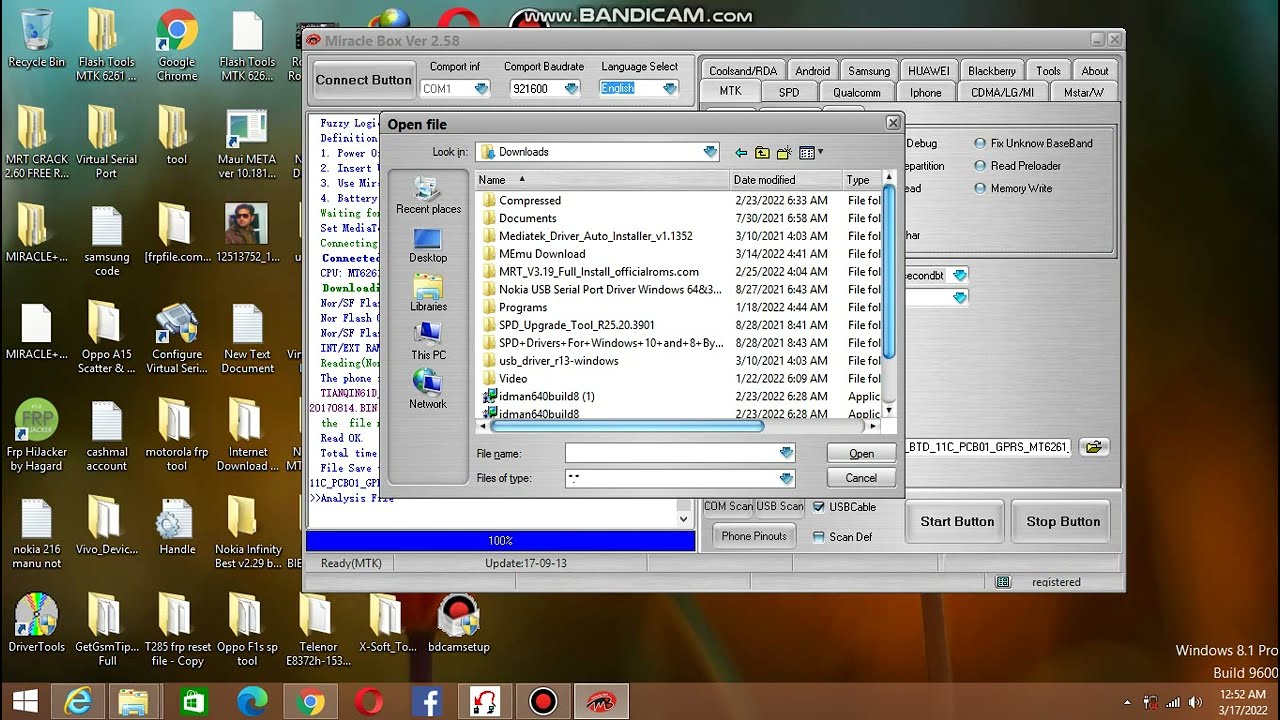Click the blue 100% progress bar
The image size is (1280, 720).
500,541
